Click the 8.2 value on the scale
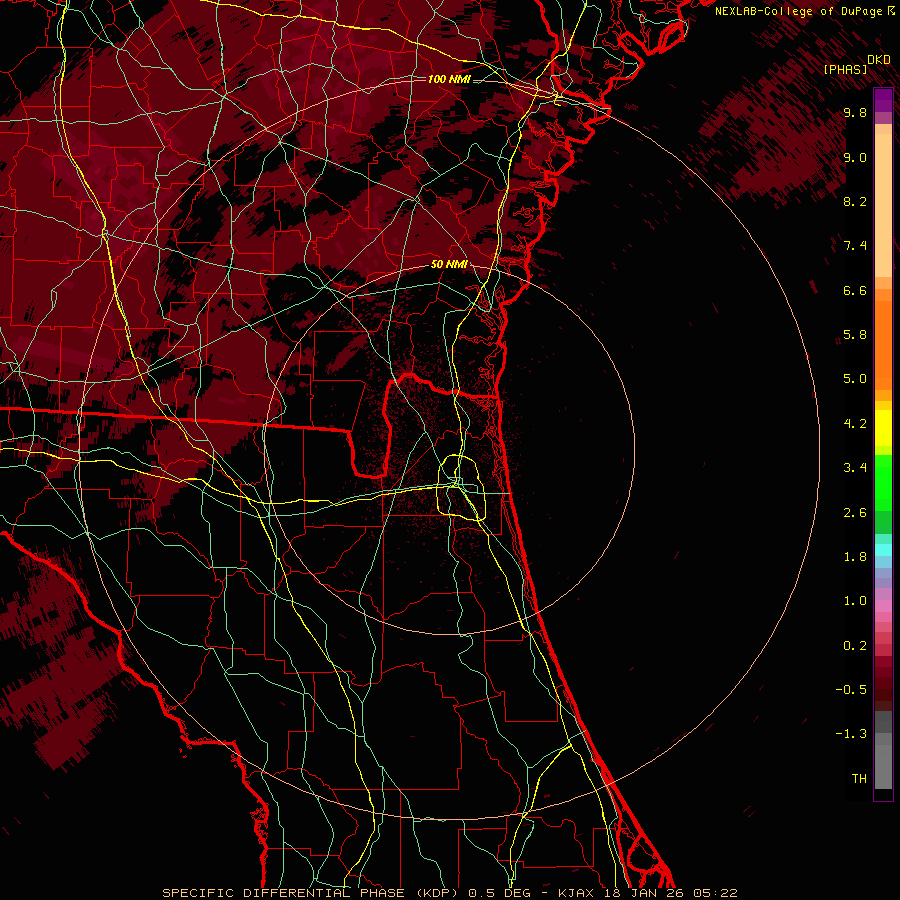This screenshot has width=900, height=900. tap(855, 201)
